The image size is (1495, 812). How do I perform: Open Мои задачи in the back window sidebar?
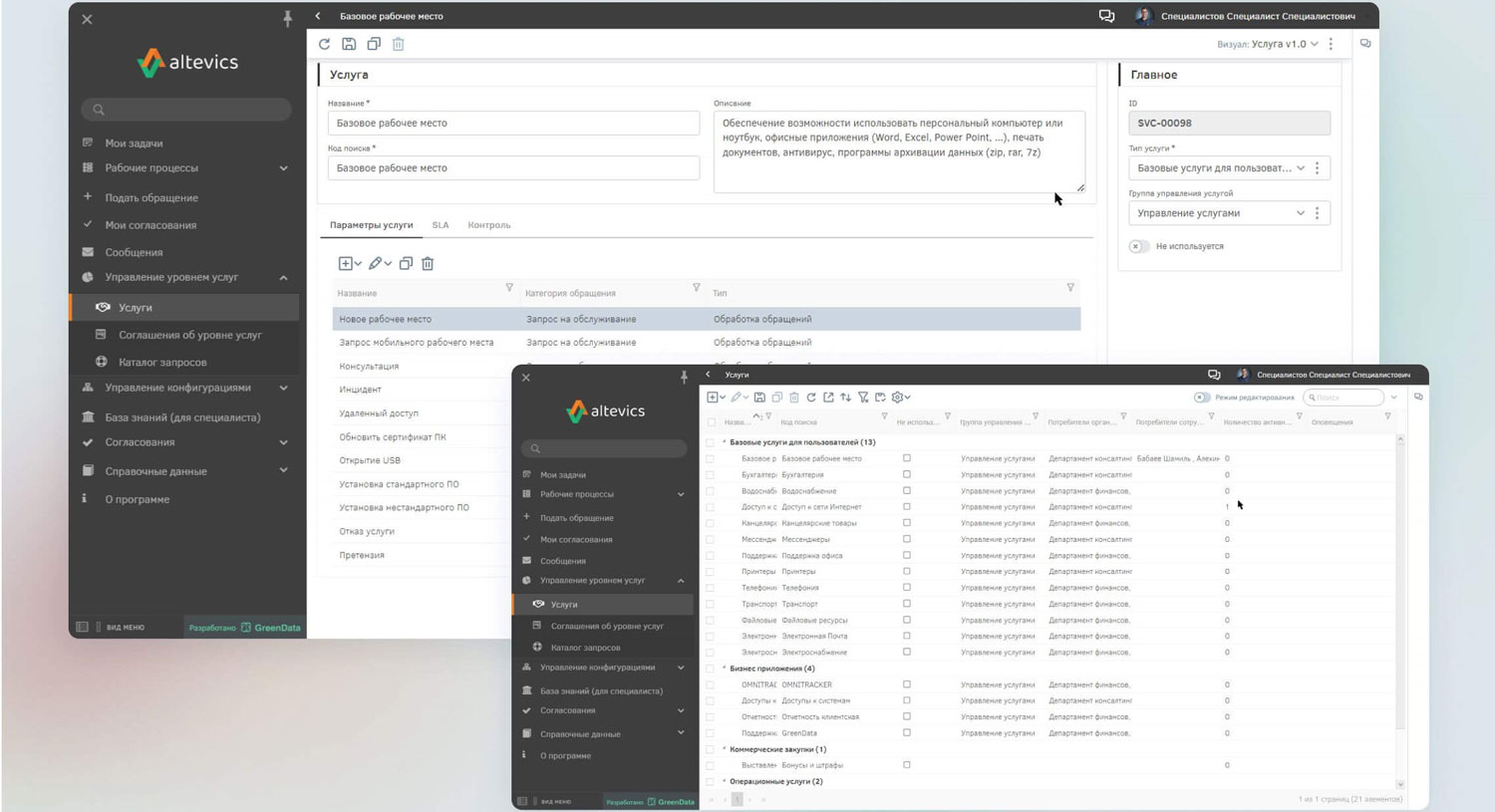pos(134,143)
